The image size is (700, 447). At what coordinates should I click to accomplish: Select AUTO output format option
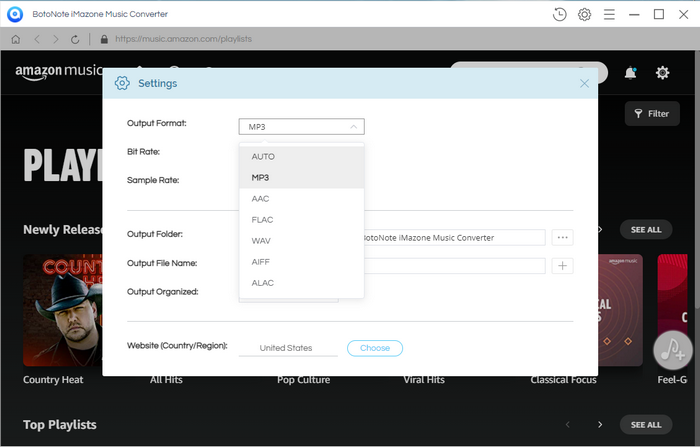(302, 157)
